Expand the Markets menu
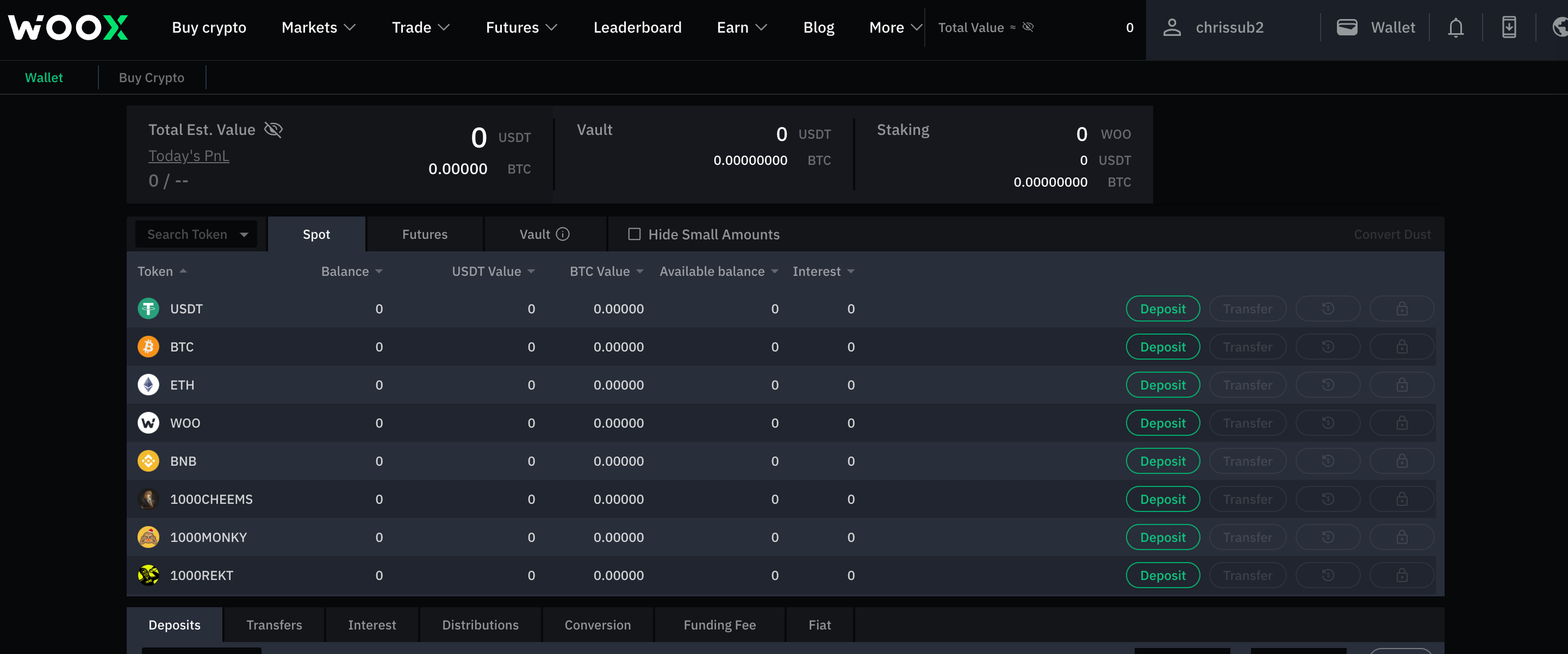The height and width of the screenshot is (654, 1568). click(319, 27)
